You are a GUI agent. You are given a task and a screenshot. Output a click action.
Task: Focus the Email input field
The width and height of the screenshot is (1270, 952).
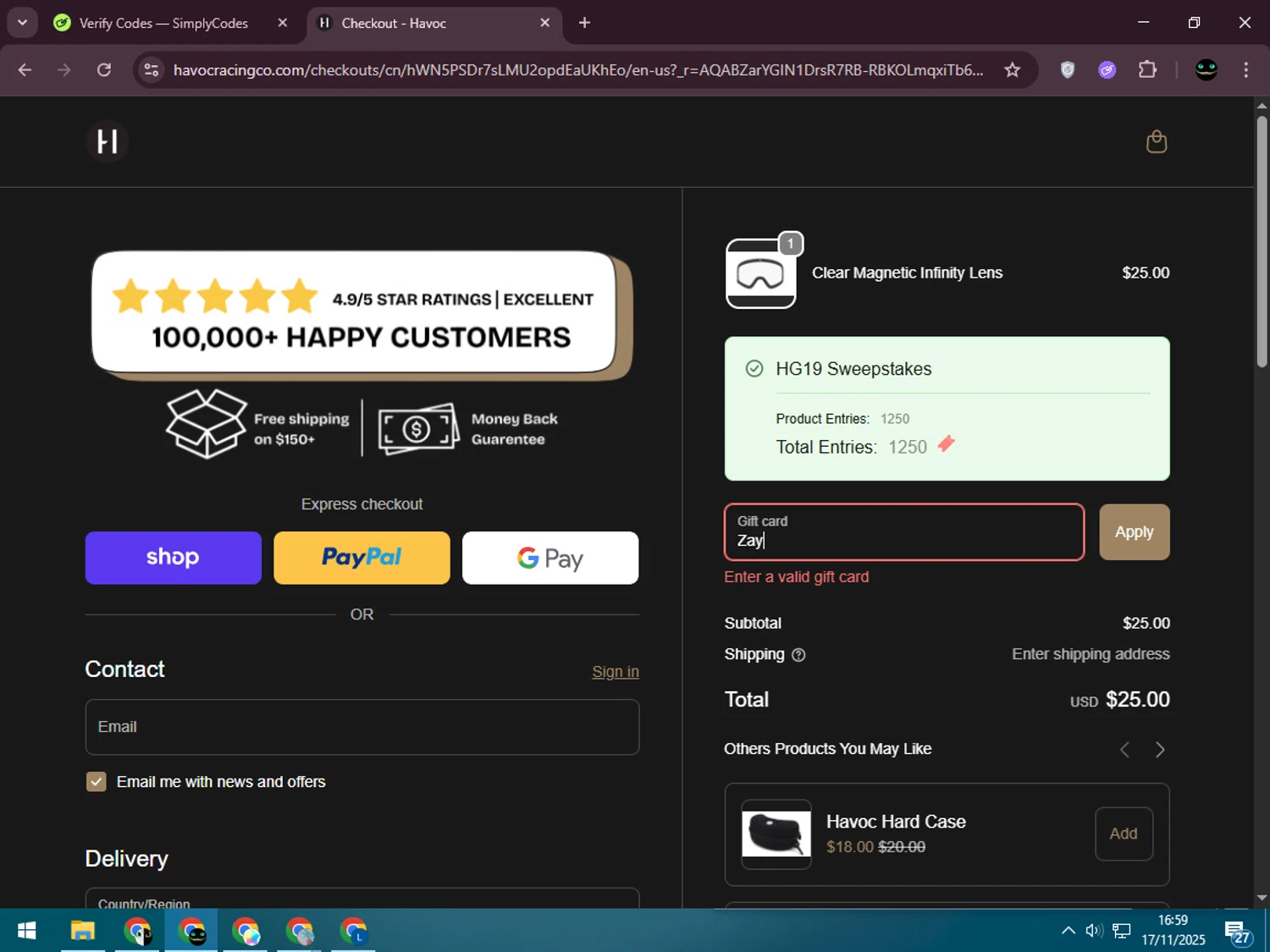pyautogui.click(x=362, y=727)
